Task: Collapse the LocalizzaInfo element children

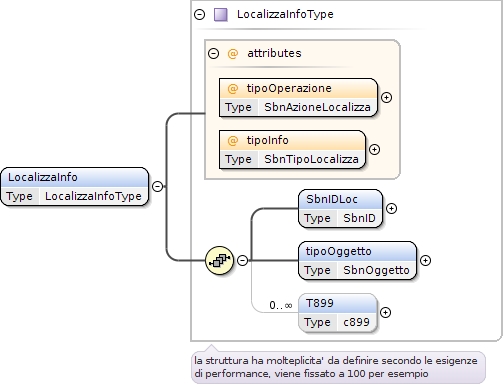Action: (x=157, y=186)
